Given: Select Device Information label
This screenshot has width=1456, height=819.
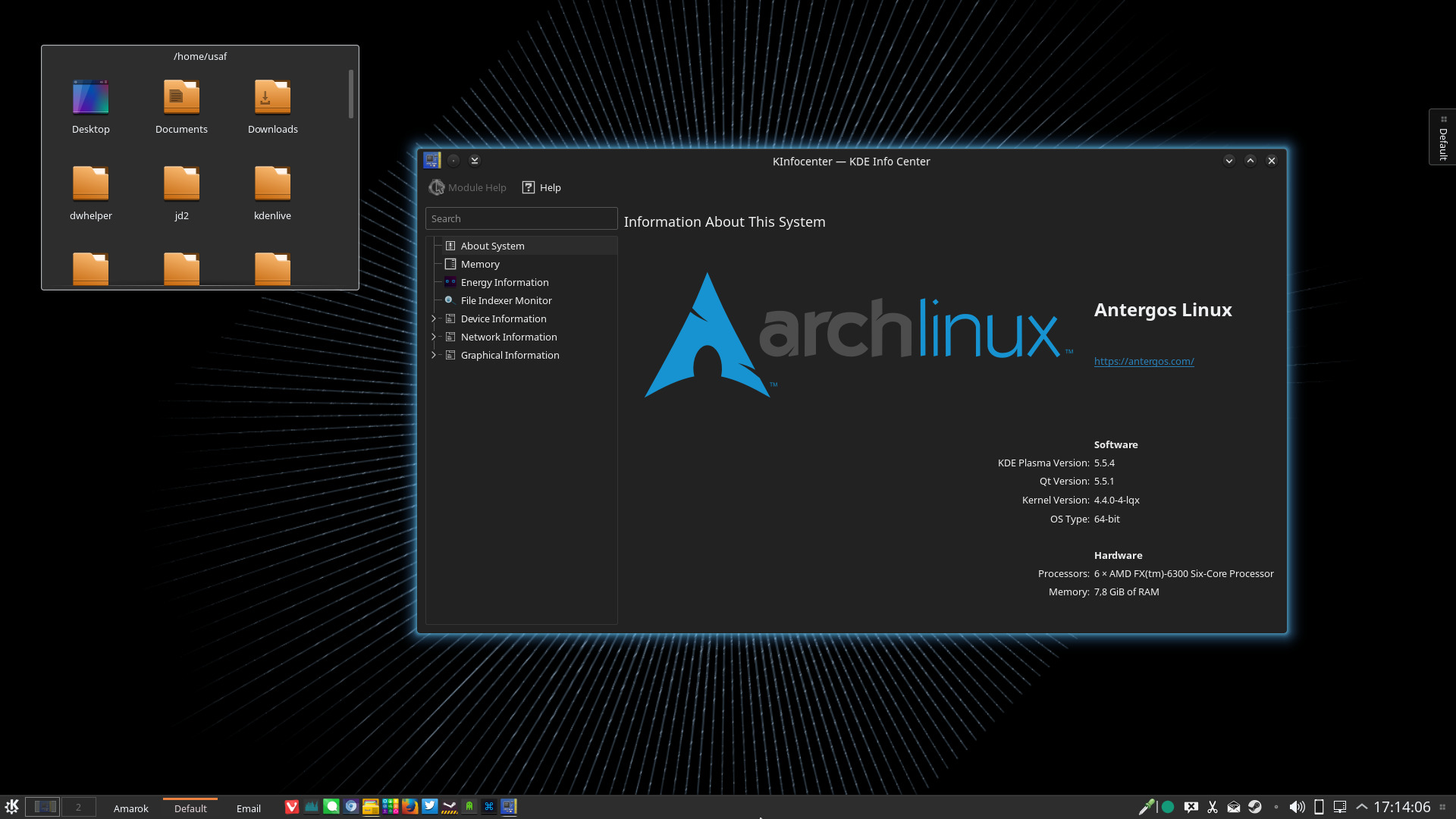Looking at the screenshot, I should (504, 318).
